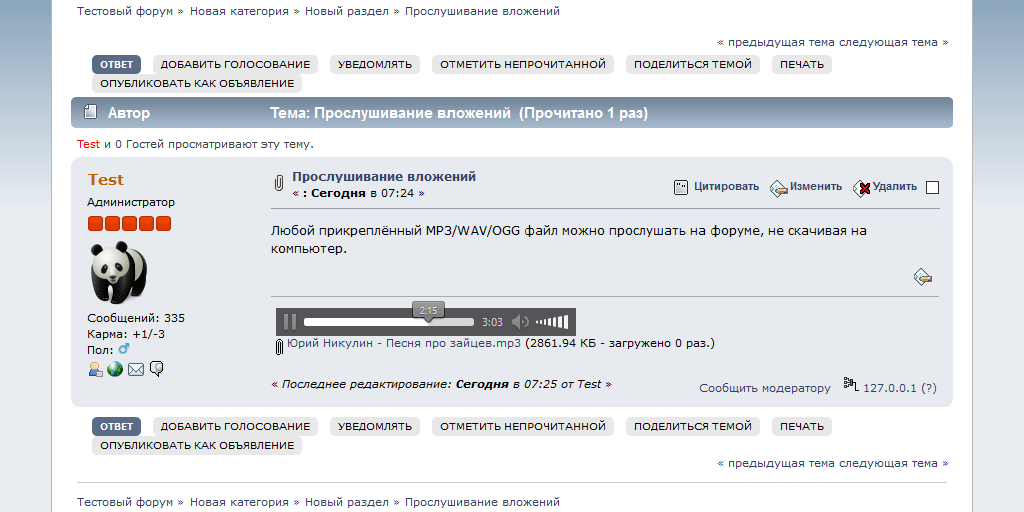Image resolution: width=1024 pixels, height=512 pixels.
Task: Click the quick edit icon in the post
Action: pos(923,277)
